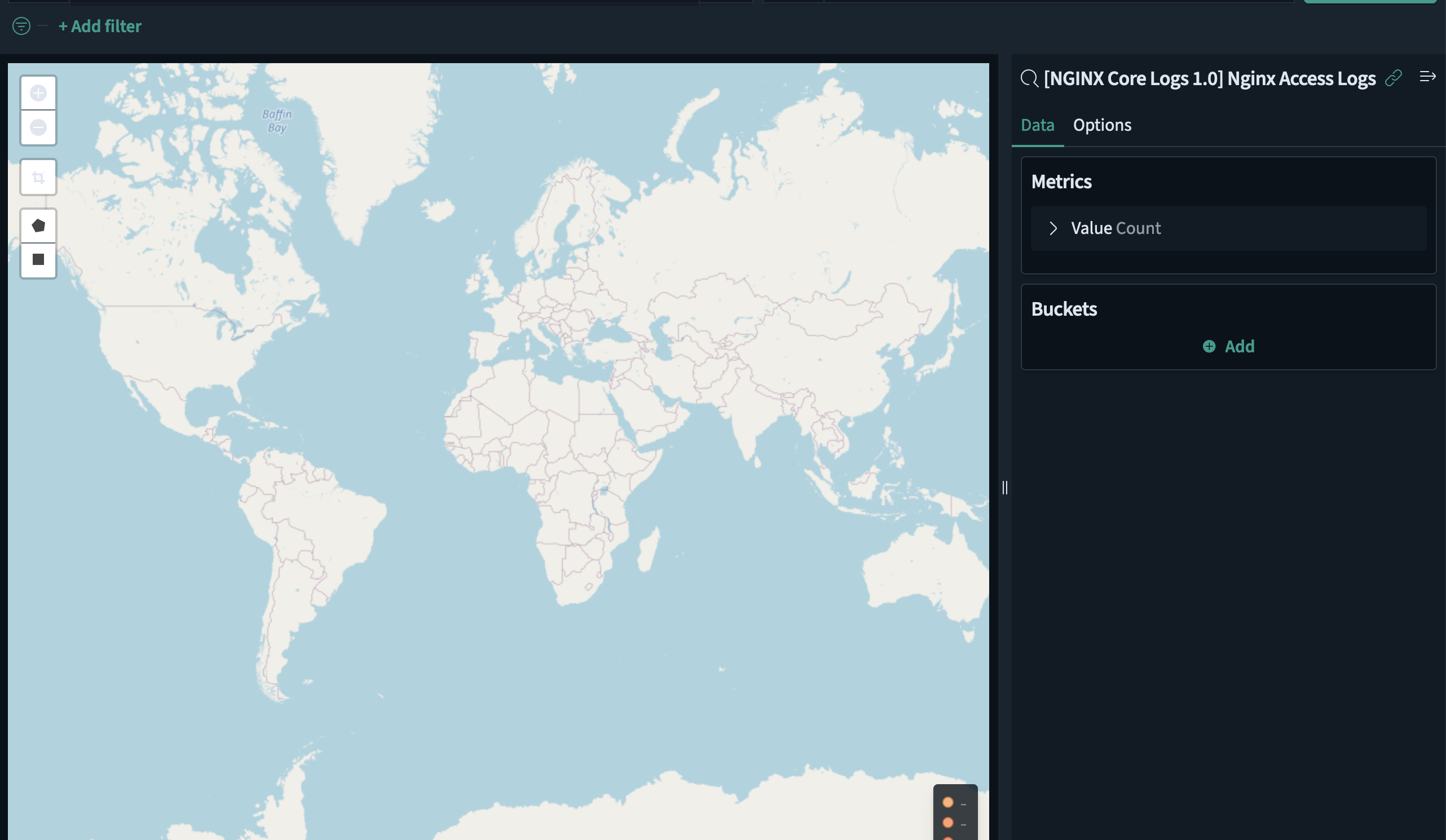Expand the Value Count metric chevron
The height and width of the screenshot is (840, 1446).
click(x=1053, y=228)
